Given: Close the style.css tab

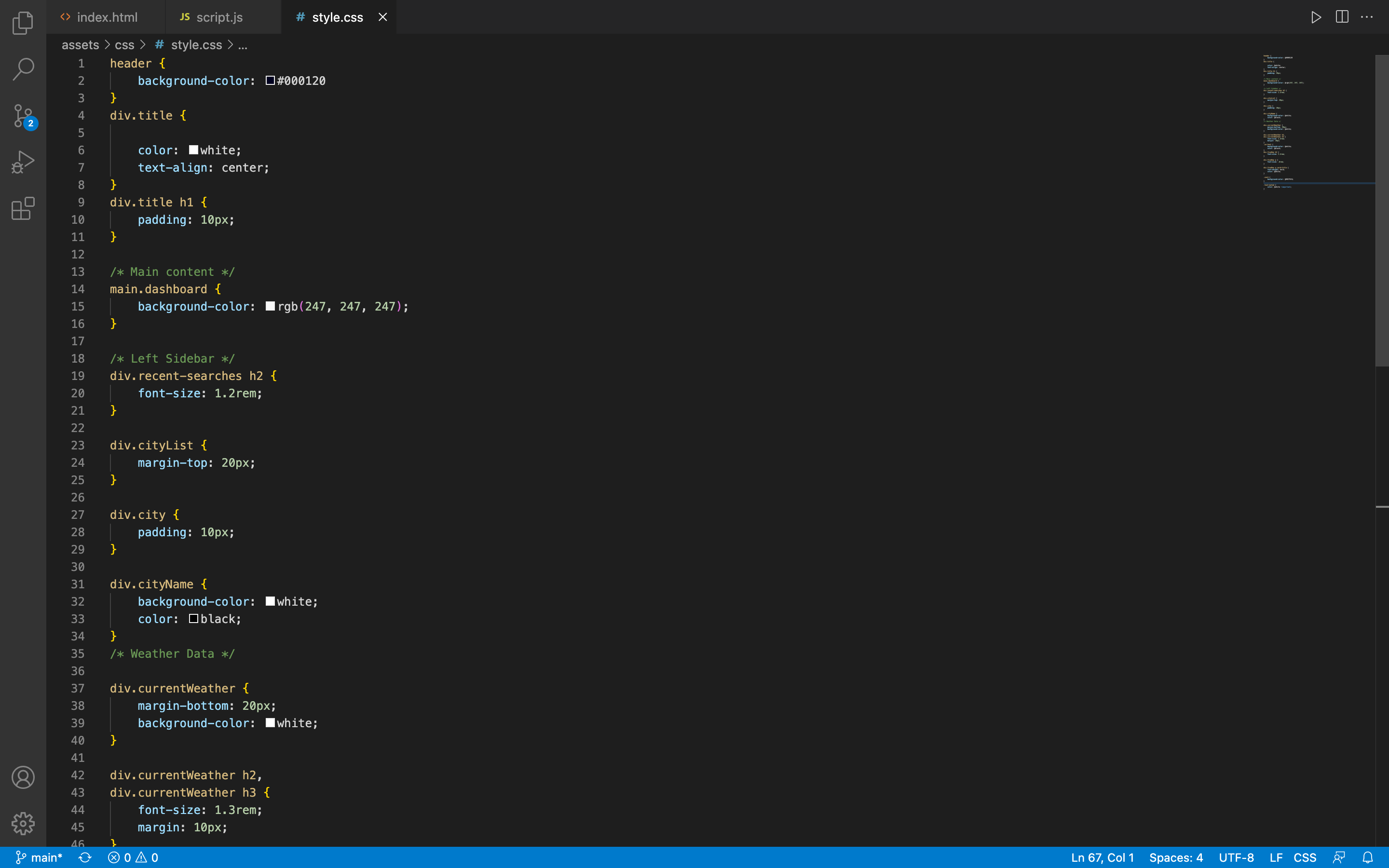Looking at the screenshot, I should pos(383,17).
